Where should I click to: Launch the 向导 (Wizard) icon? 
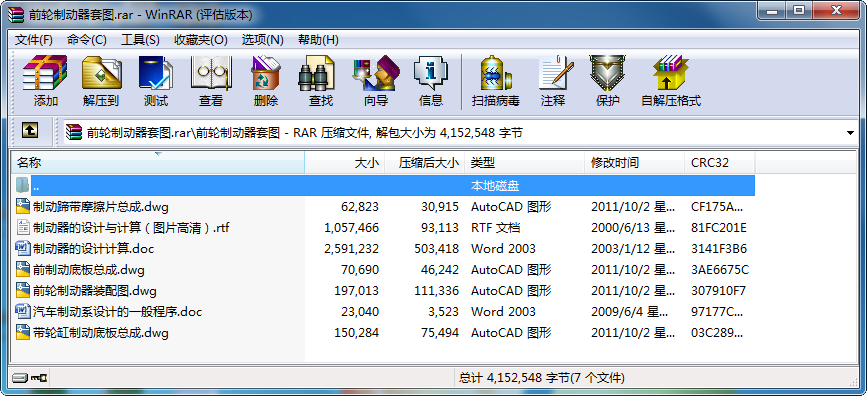pyautogui.click(x=376, y=73)
